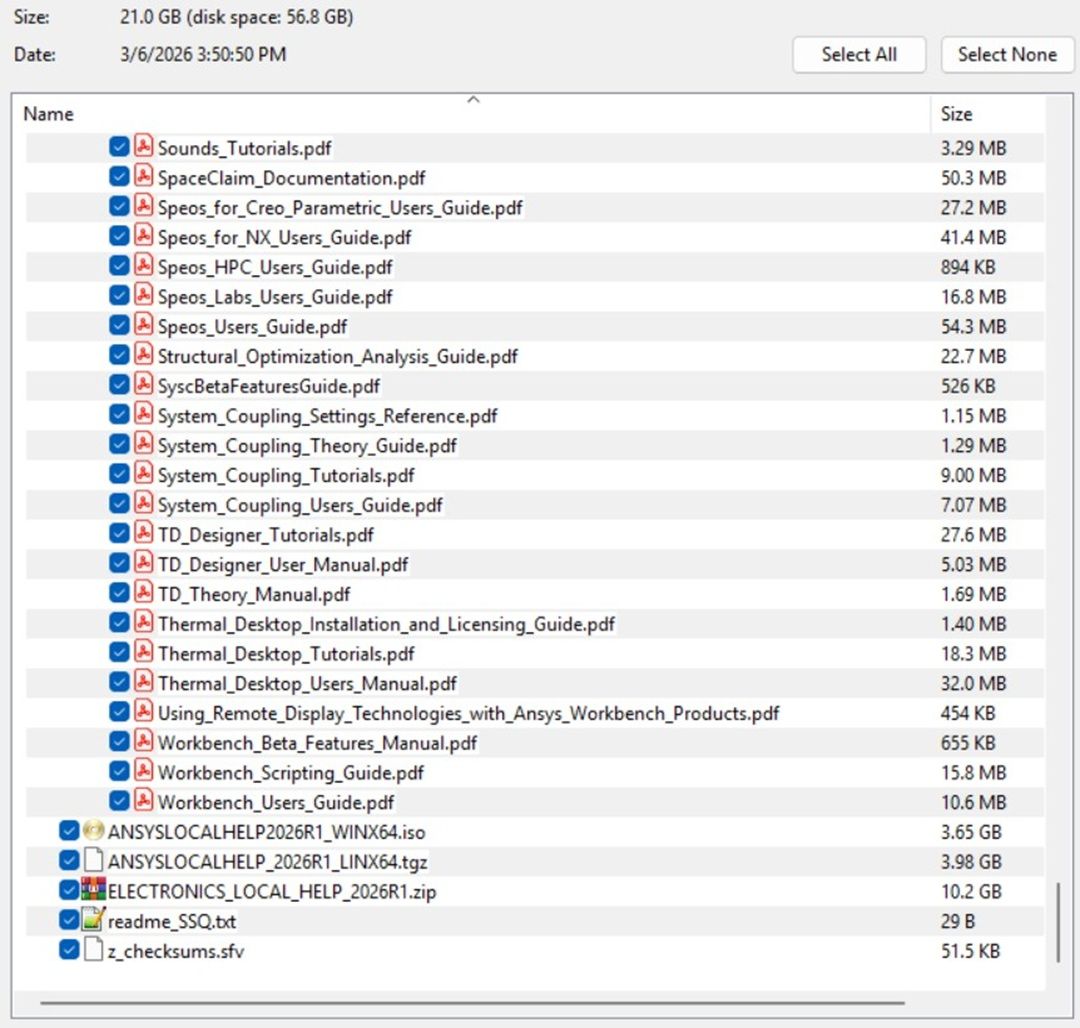This screenshot has height=1028, width=1080.
Task: Click the archive icon of ELECTRONICS_LOCAL_HELP_2026R1.zip
Action: point(93,890)
